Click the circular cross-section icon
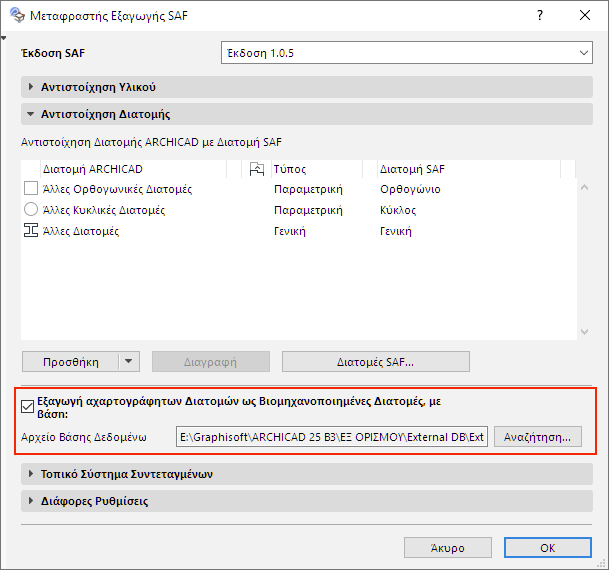The width and height of the screenshot is (609, 570). click(x=31, y=210)
